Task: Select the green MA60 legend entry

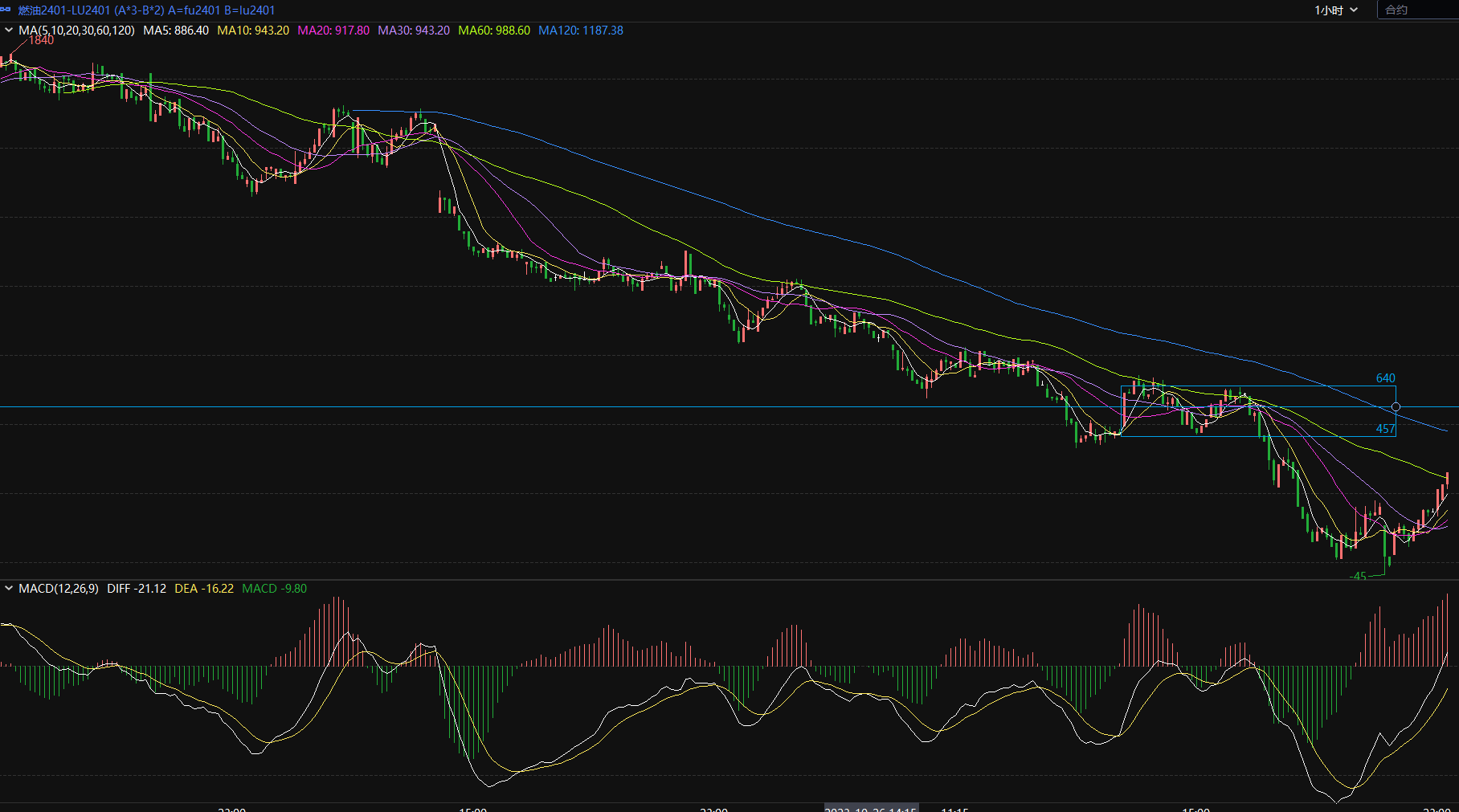Action: pyautogui.click(x=494, y=31)
